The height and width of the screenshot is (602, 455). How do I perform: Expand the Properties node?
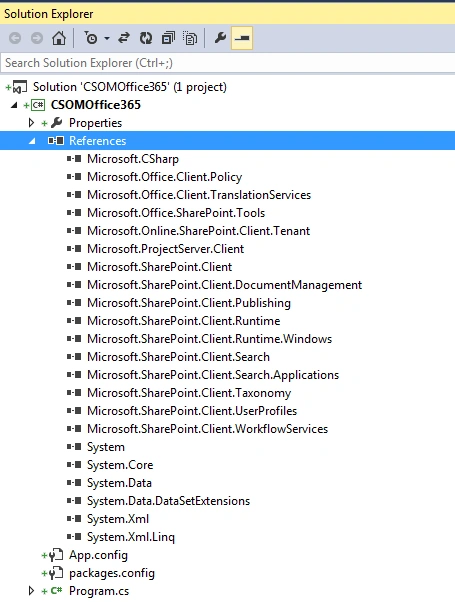tap(31, 123)
